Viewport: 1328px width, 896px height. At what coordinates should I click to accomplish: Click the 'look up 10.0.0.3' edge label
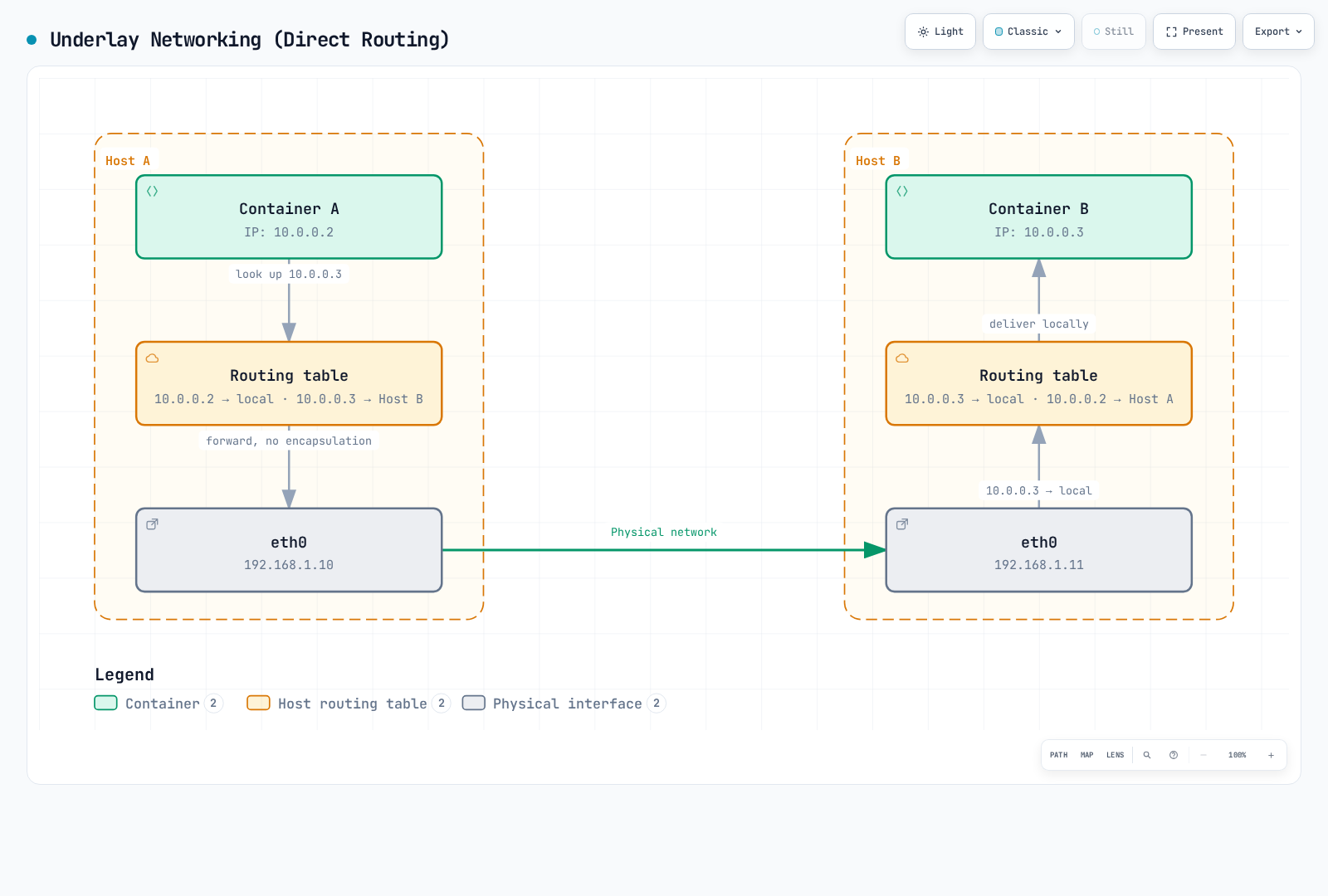click(289, 275)
